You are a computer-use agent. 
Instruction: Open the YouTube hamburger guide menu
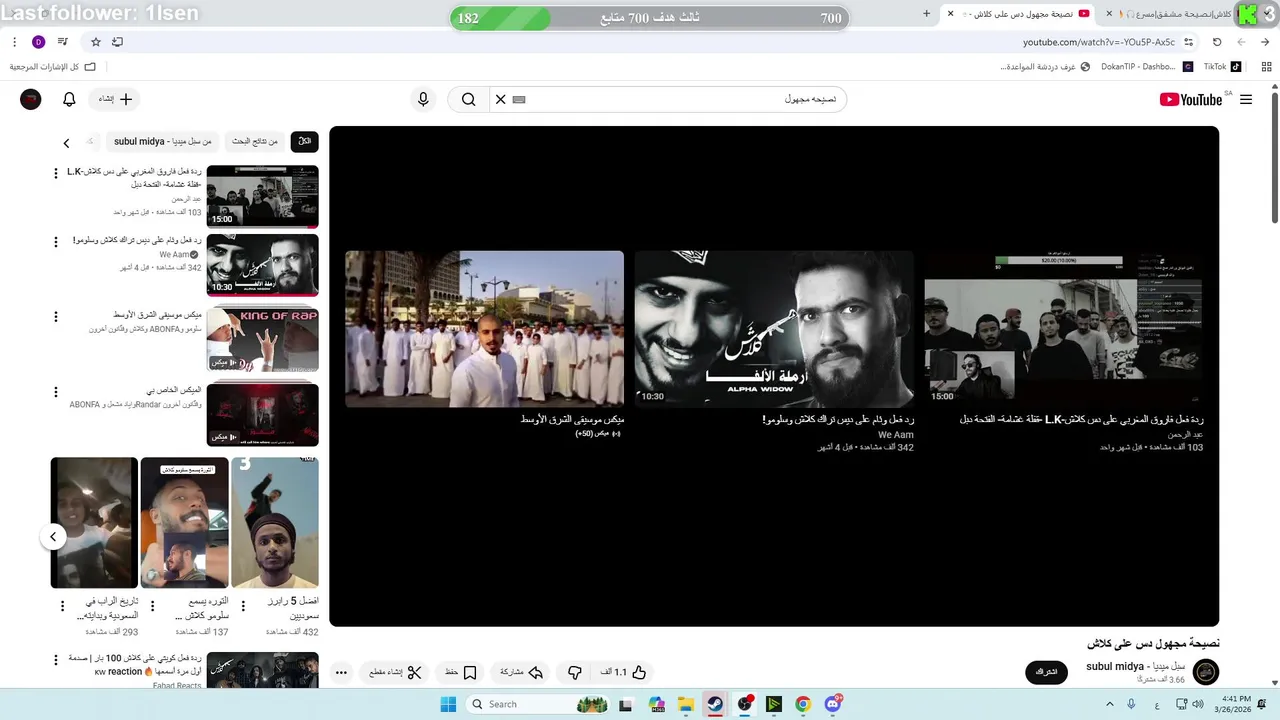tap(1245, 99)
